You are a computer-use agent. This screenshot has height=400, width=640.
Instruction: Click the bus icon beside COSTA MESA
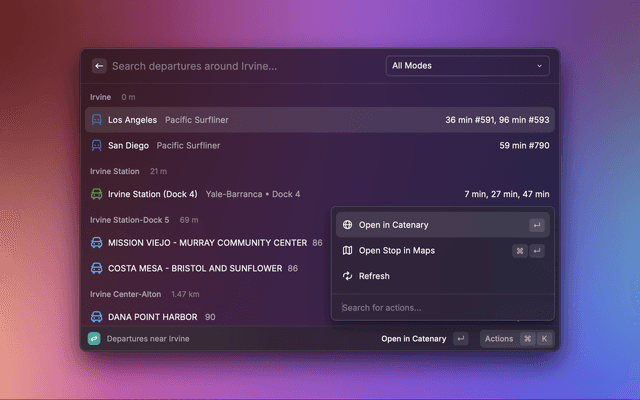click(97, 268)
